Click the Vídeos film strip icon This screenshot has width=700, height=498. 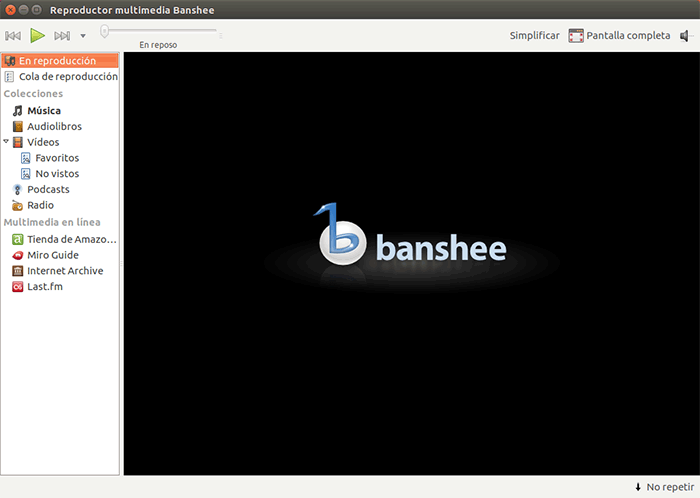(17, 142)
